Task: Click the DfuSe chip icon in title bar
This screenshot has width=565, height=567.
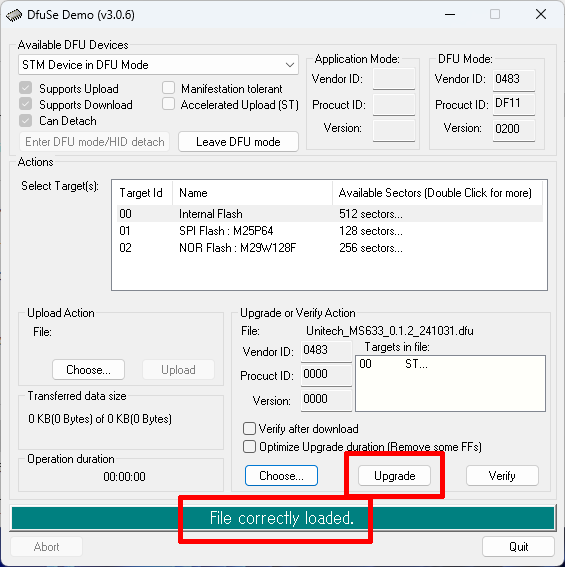Action: [x=14, y=15]
